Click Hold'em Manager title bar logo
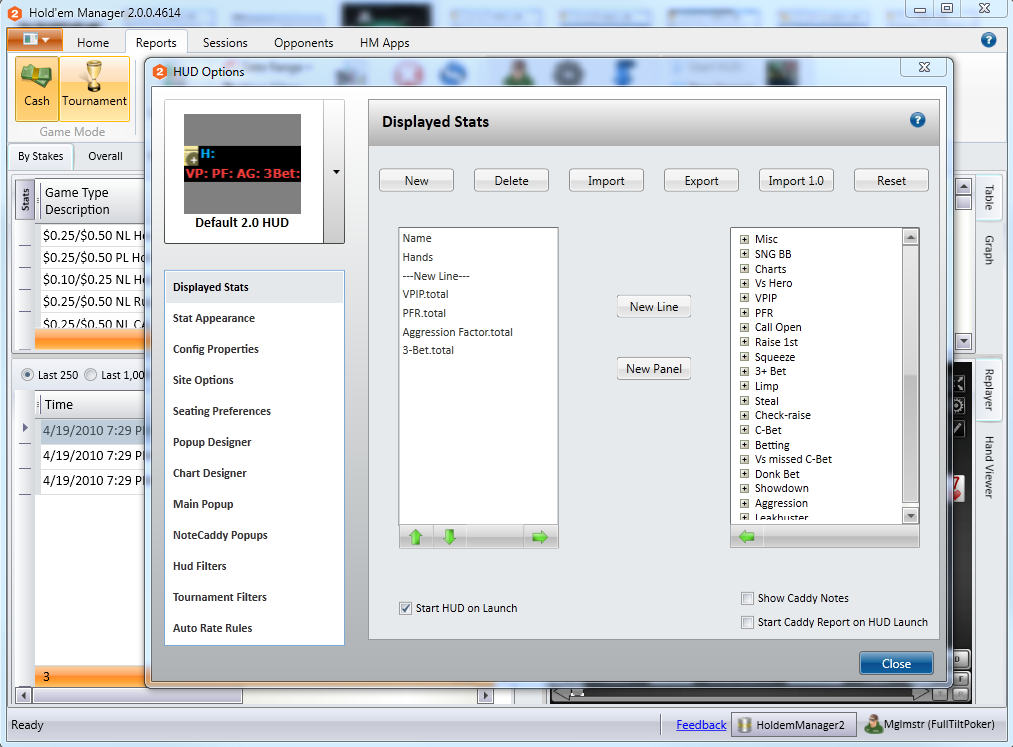 tap(14, 13)
